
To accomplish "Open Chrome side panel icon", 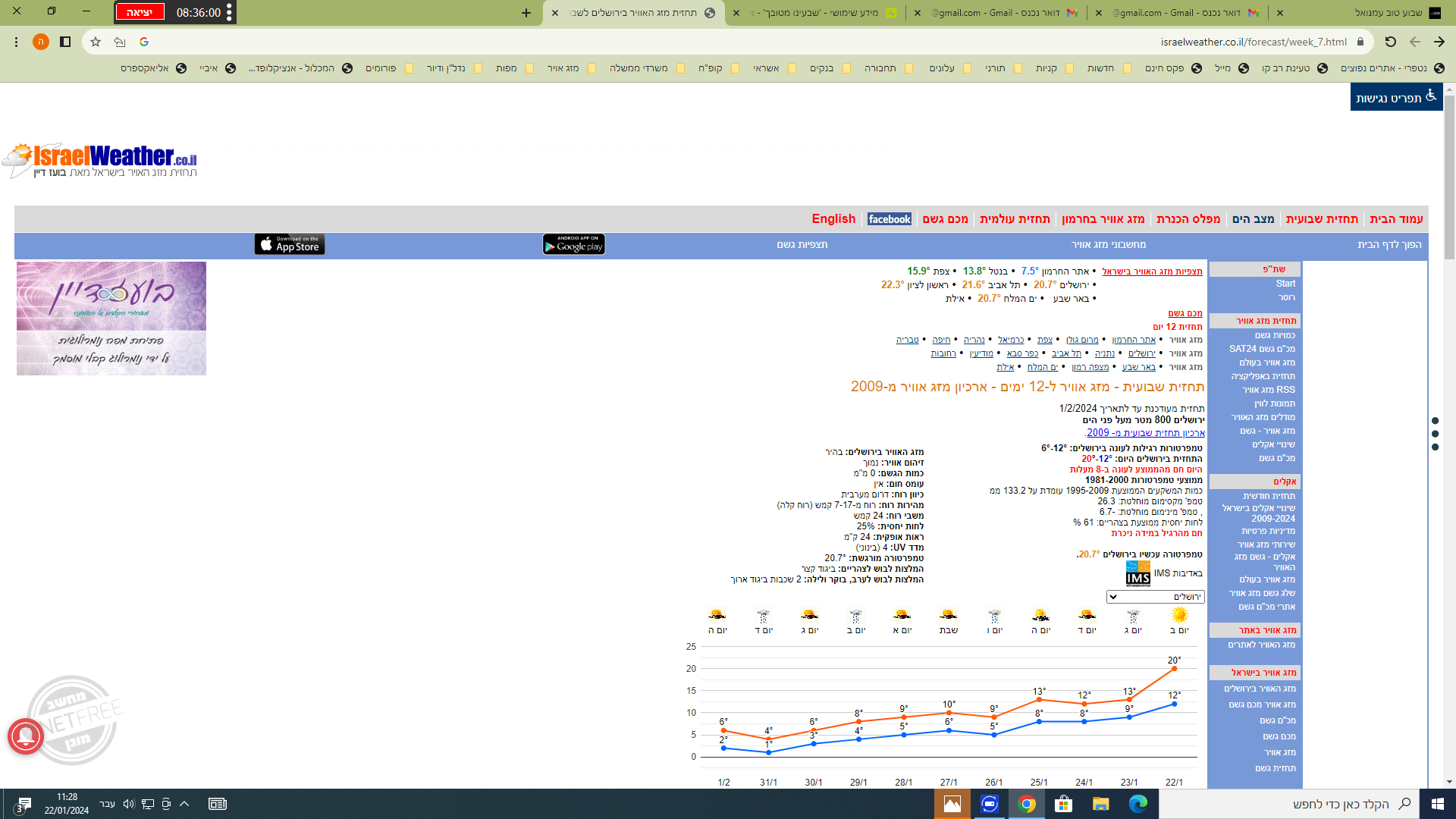I will click(65, 42).
